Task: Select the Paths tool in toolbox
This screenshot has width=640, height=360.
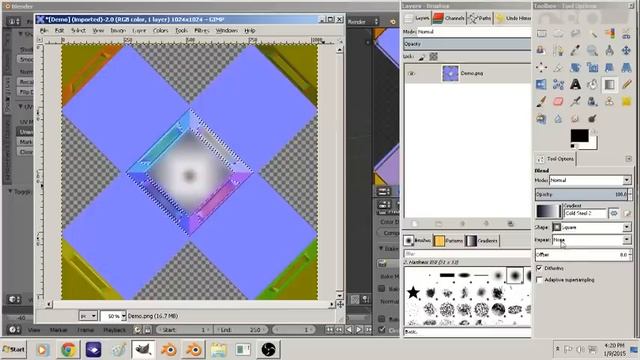Action: (558, 51)
